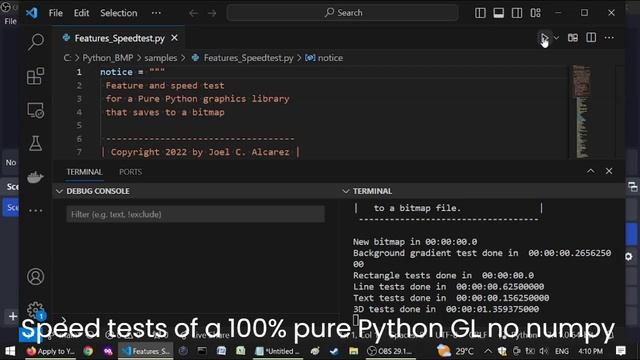Run the Python file
The height and width of the screenshot is (360, 640).
[544, 38]
